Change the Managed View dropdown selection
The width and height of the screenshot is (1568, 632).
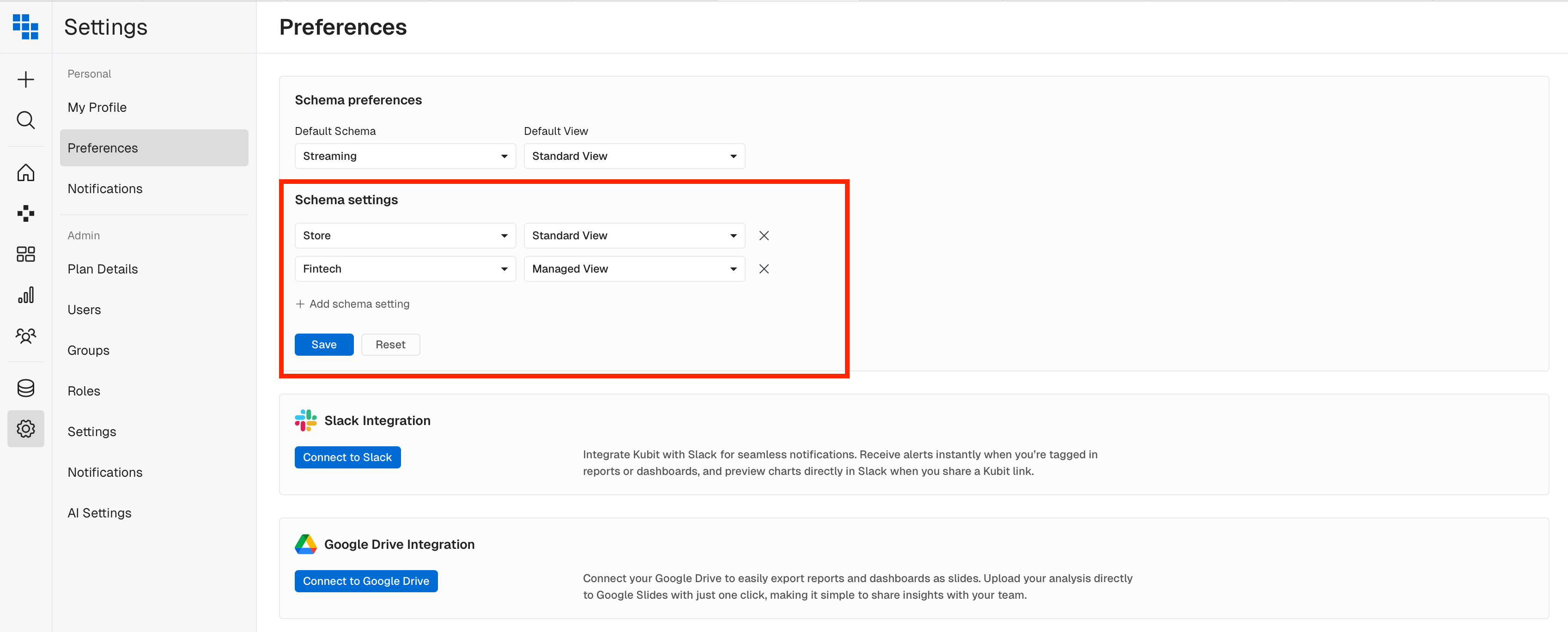pos(634,269)
